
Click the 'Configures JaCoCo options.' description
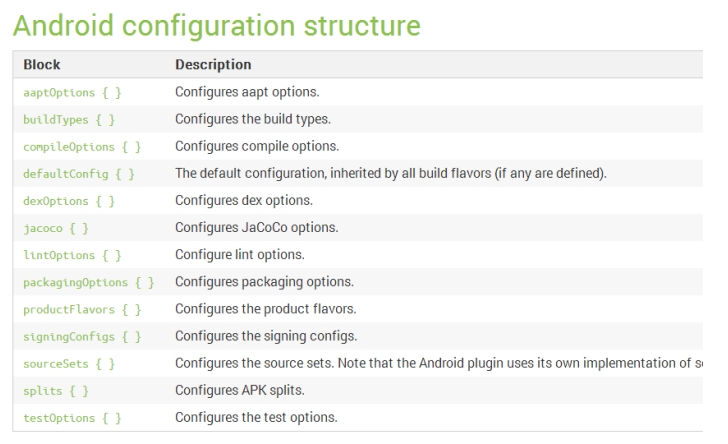(x=256, y=228)
